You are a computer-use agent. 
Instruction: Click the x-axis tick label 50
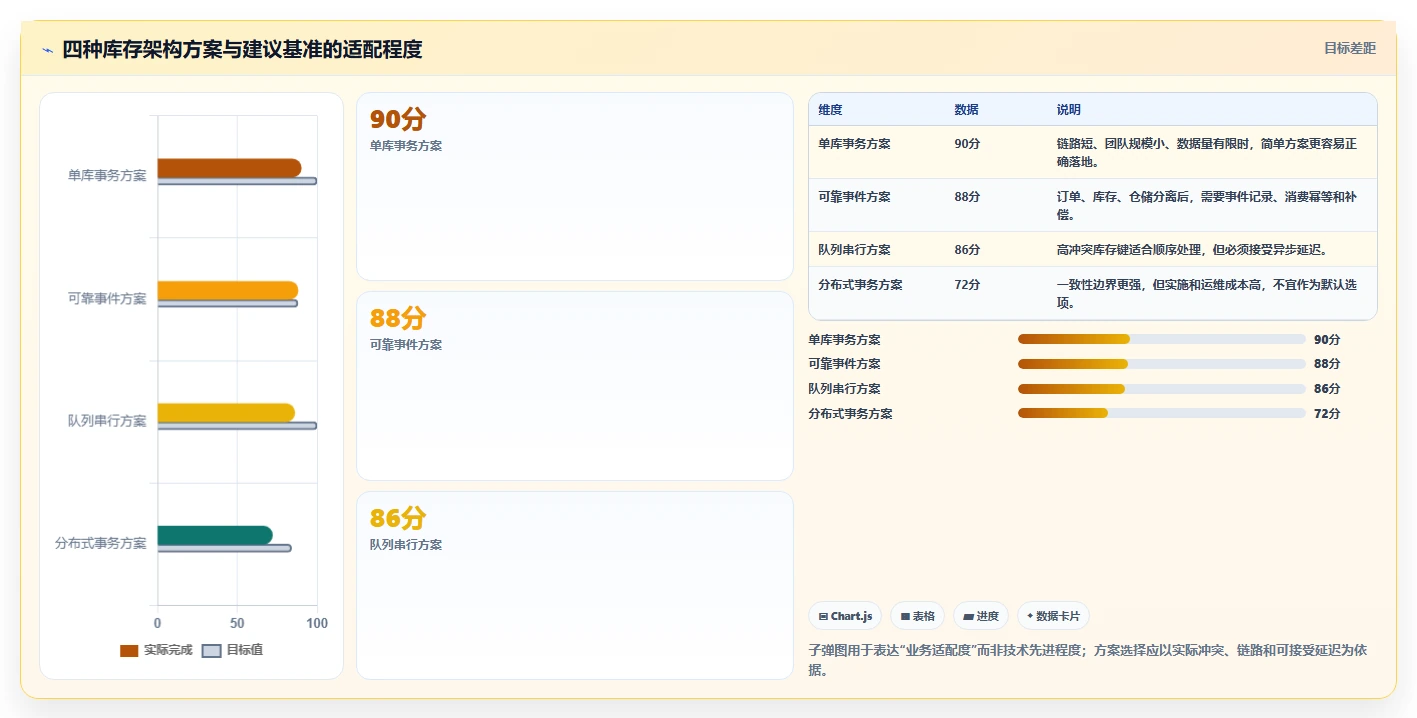(x=237, y=624)
